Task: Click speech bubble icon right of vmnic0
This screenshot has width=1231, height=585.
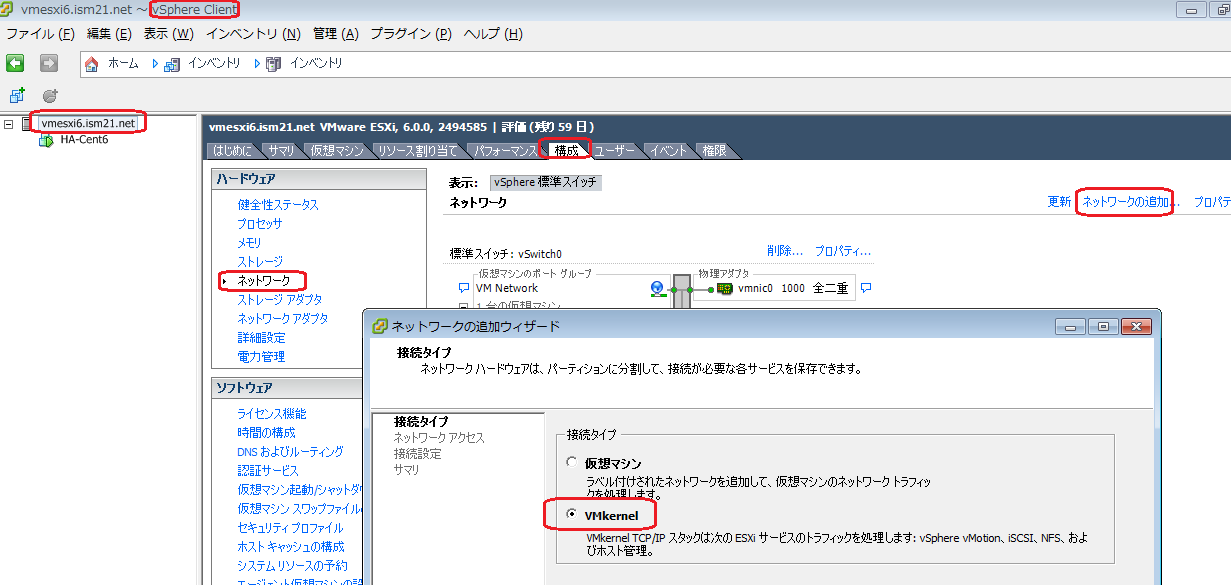Action: coord(866,288)
